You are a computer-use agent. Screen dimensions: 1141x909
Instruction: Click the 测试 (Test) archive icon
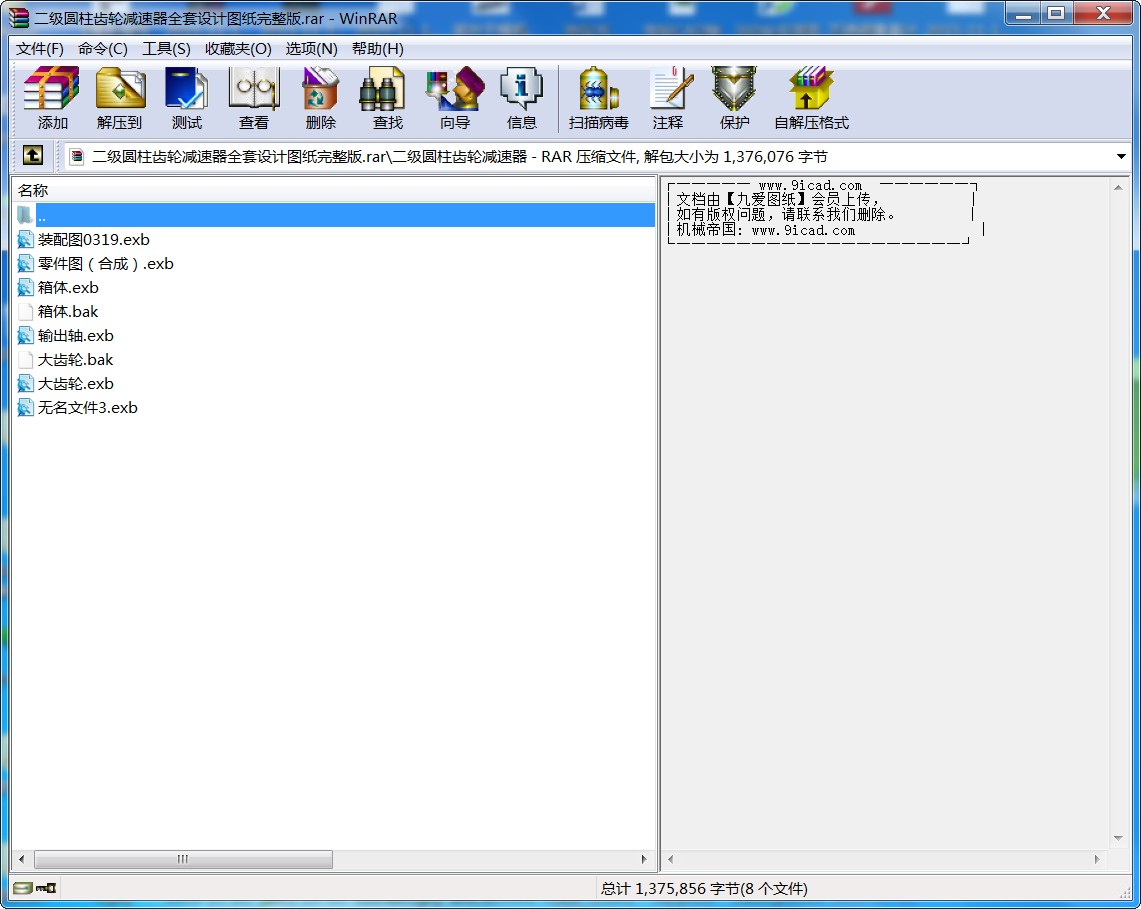pos(186,98)
